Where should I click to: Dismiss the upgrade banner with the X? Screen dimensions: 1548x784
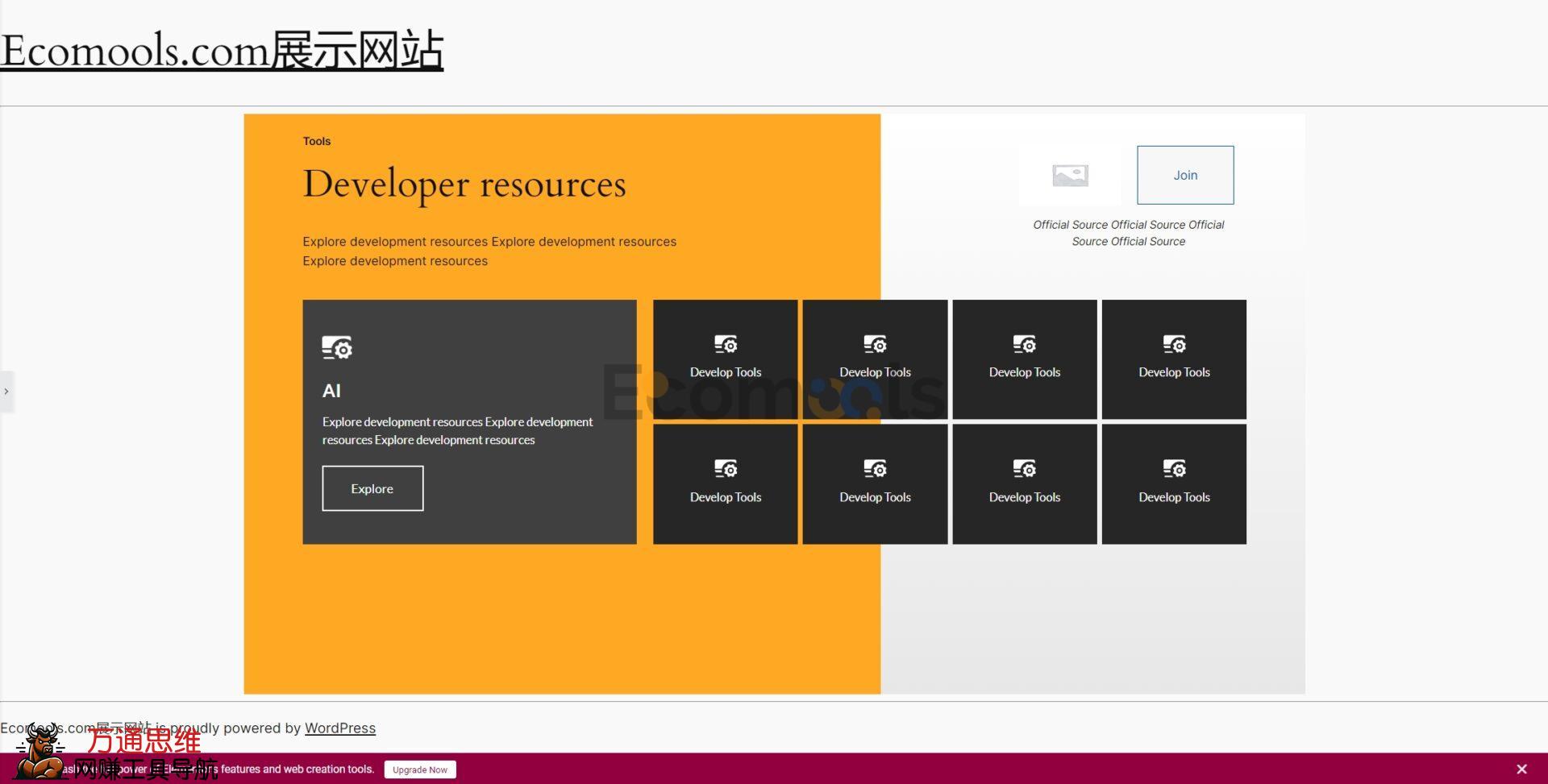[x=1521, y=769]
